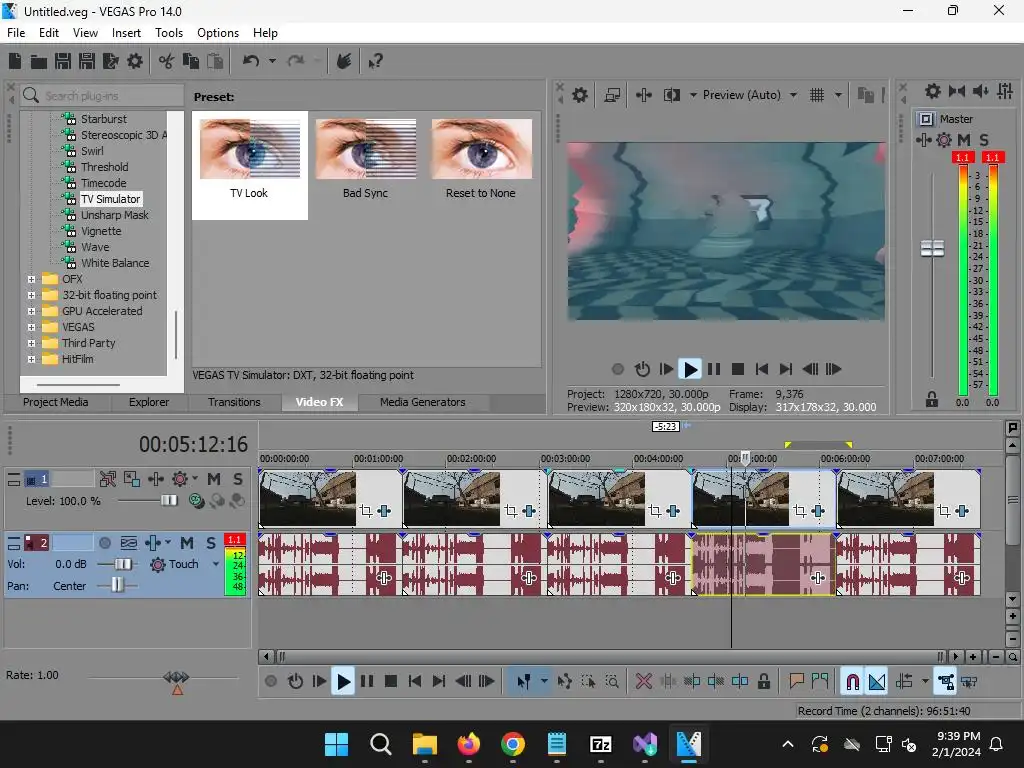Solo audio track 2

(x=211, y=543)
